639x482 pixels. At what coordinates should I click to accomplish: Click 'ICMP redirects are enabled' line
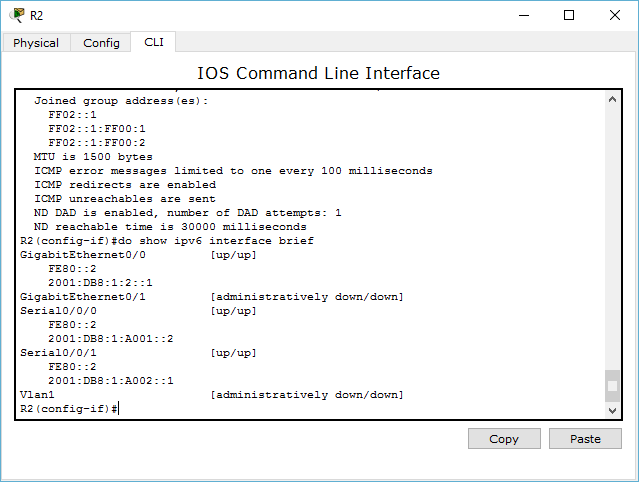[x=125, y=185]
